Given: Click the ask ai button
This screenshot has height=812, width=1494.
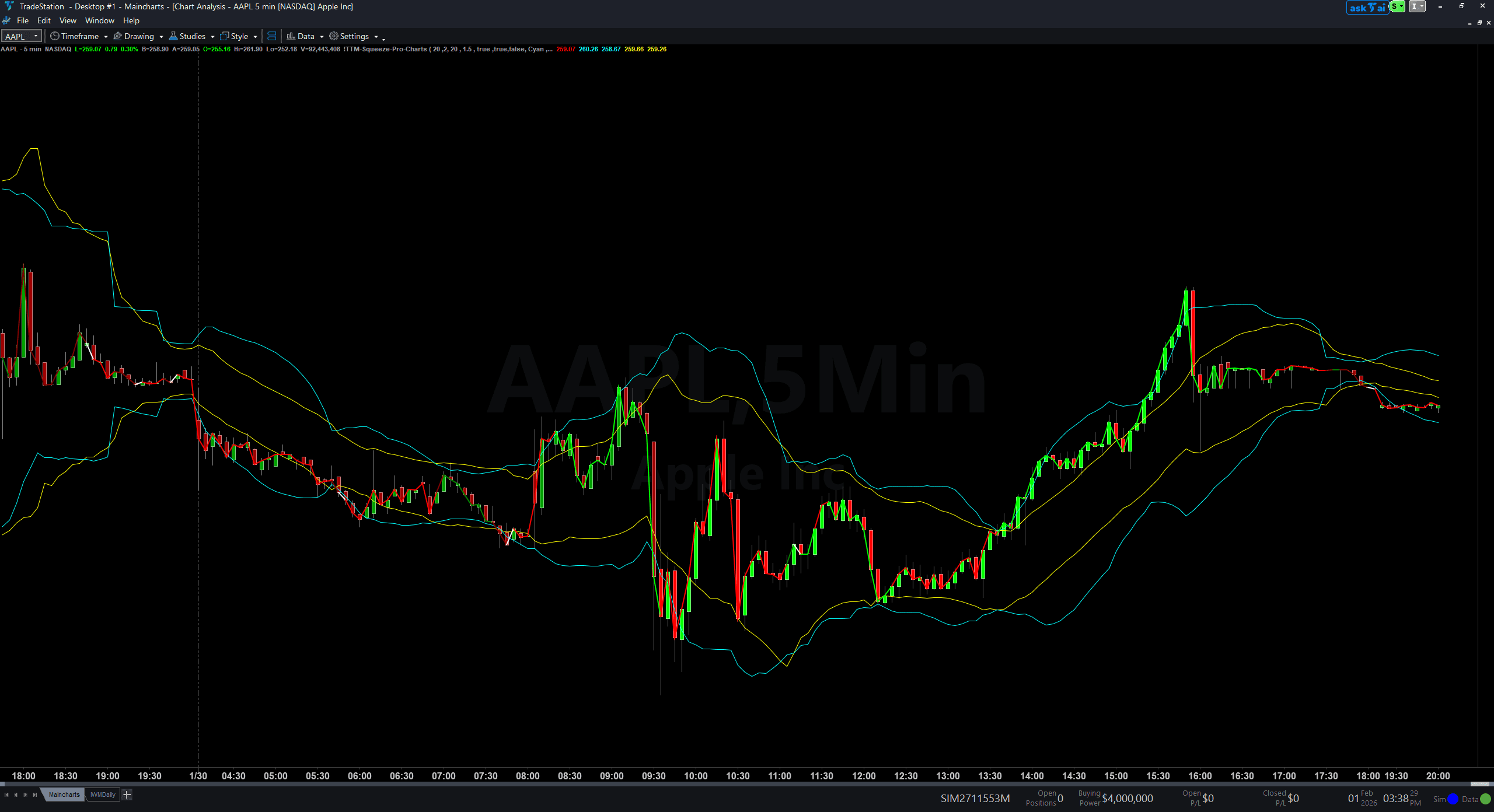Looking at the screenshot, I should click(1367, 6).
